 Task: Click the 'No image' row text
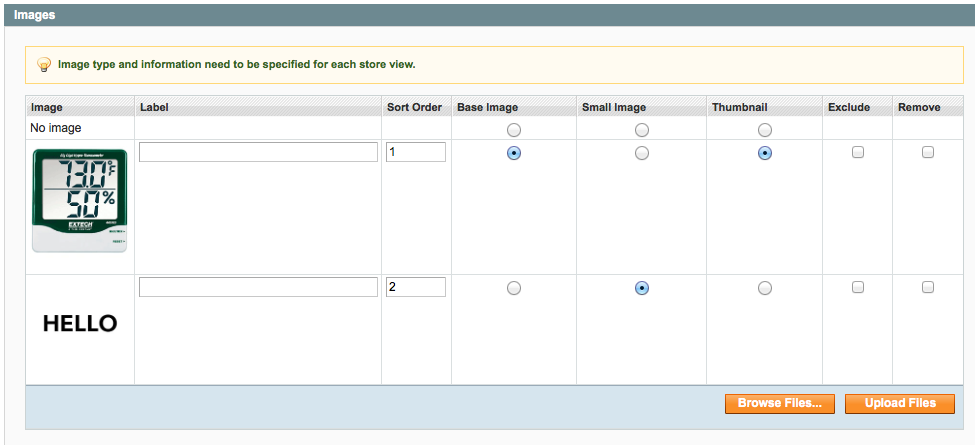[56, 128]
